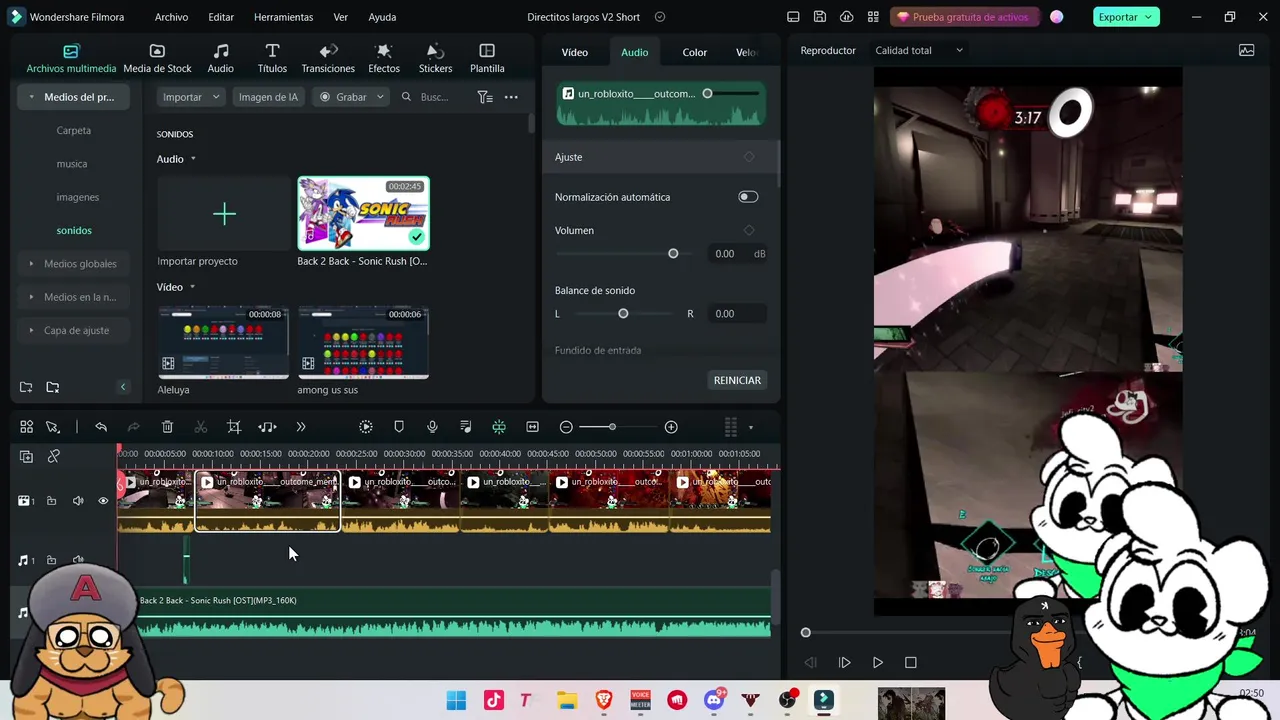1280x720 pixels.
Task: Toggle video track visibility eye
Action: coord(103,501)
